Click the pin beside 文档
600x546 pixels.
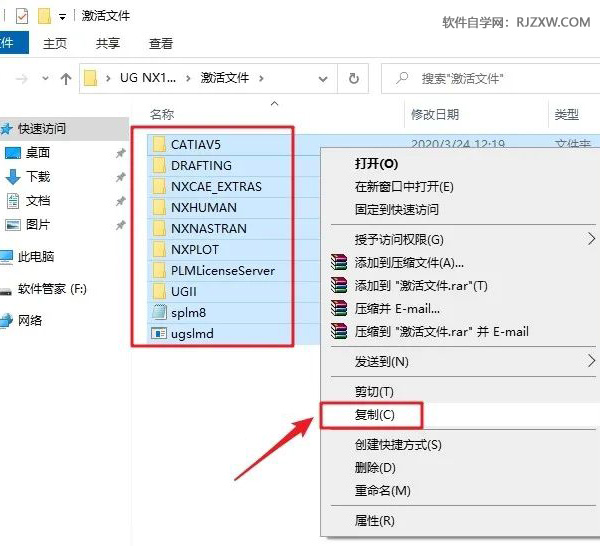[x=121, y=201]
